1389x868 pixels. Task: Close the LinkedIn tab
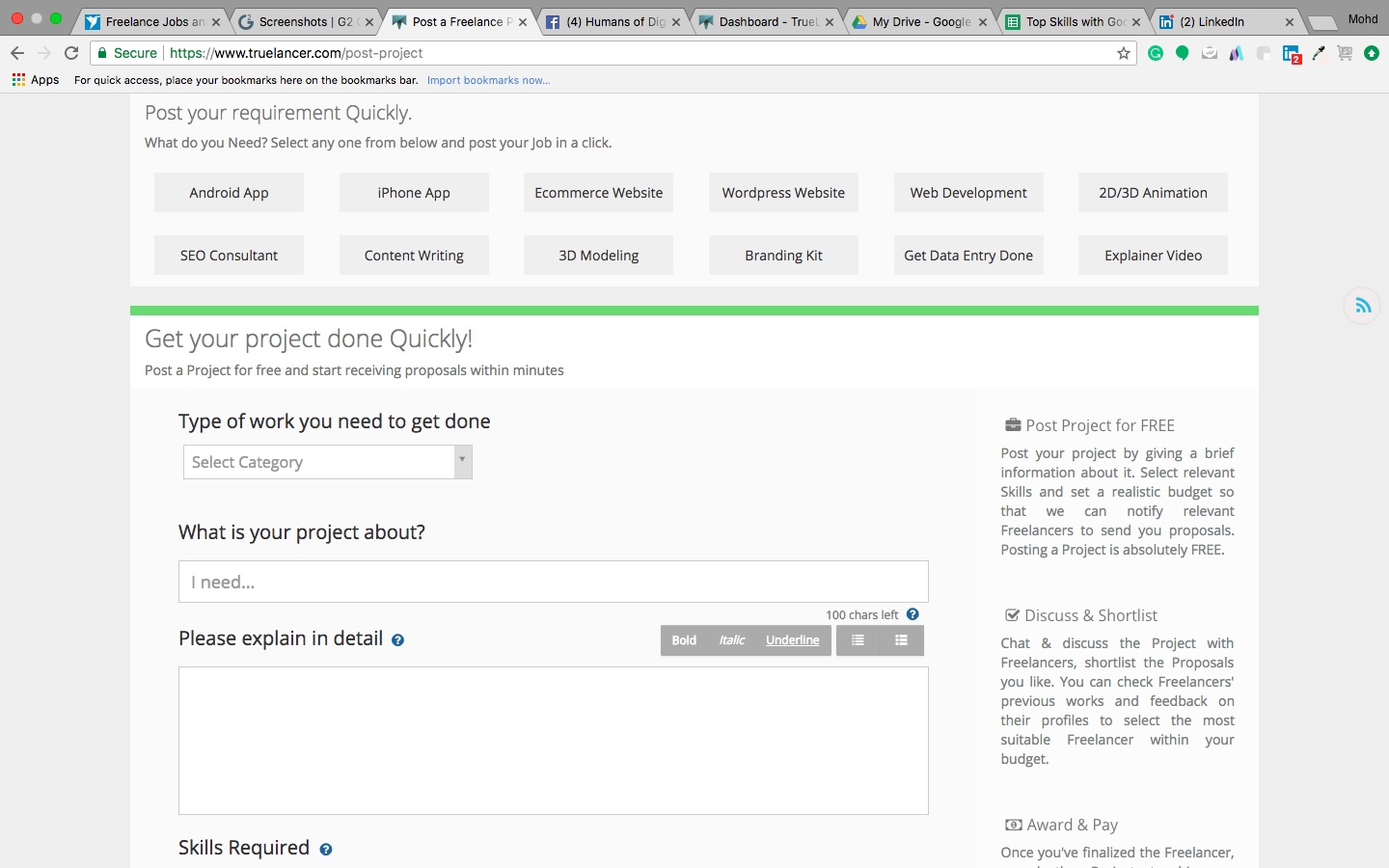tap(1290, 22)
